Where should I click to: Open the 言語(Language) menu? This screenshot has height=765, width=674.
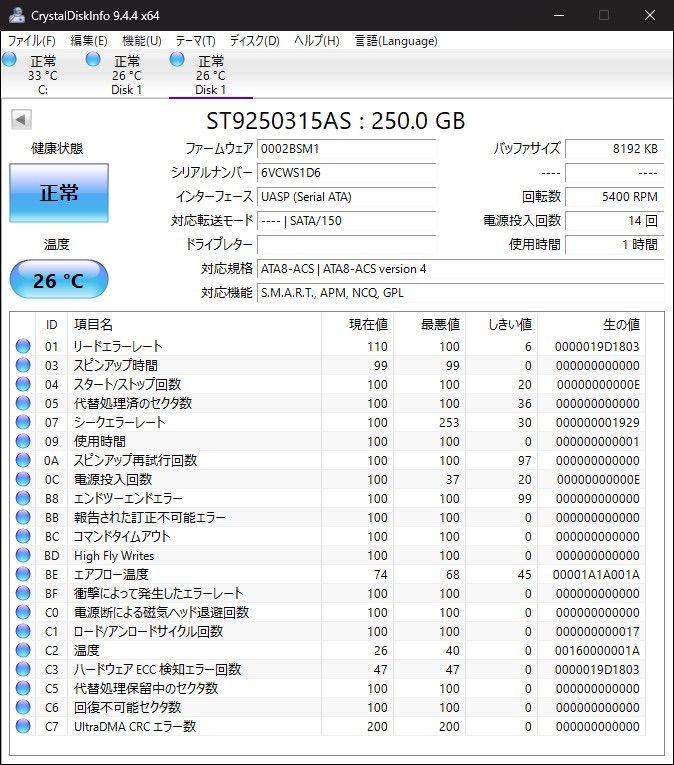(396, 40)
